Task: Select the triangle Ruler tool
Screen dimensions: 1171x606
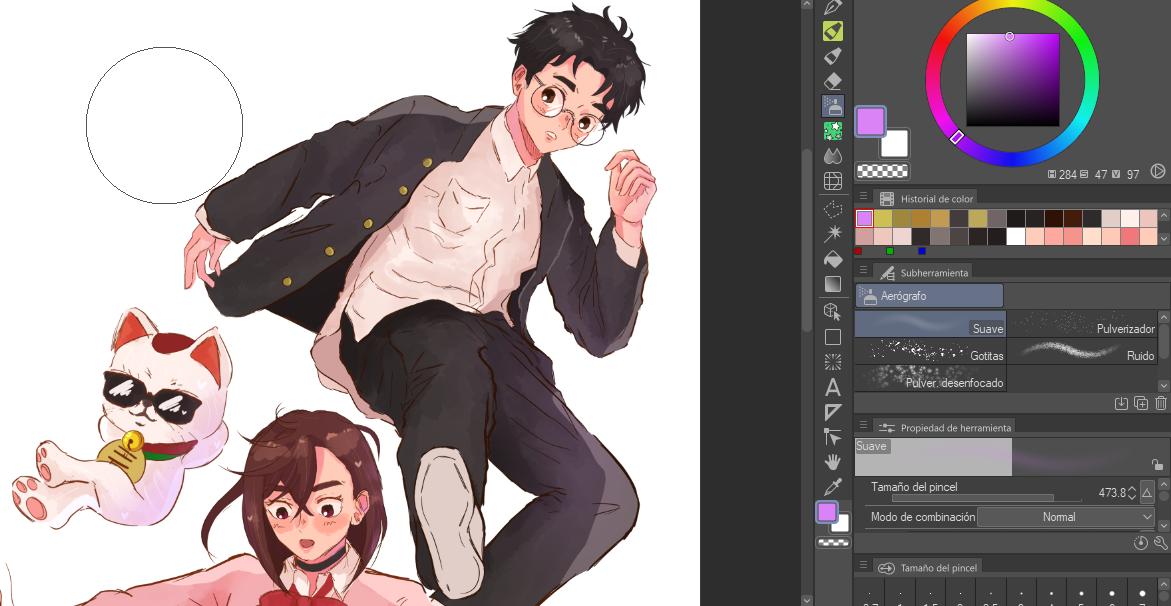Action: tap(833, 412)
